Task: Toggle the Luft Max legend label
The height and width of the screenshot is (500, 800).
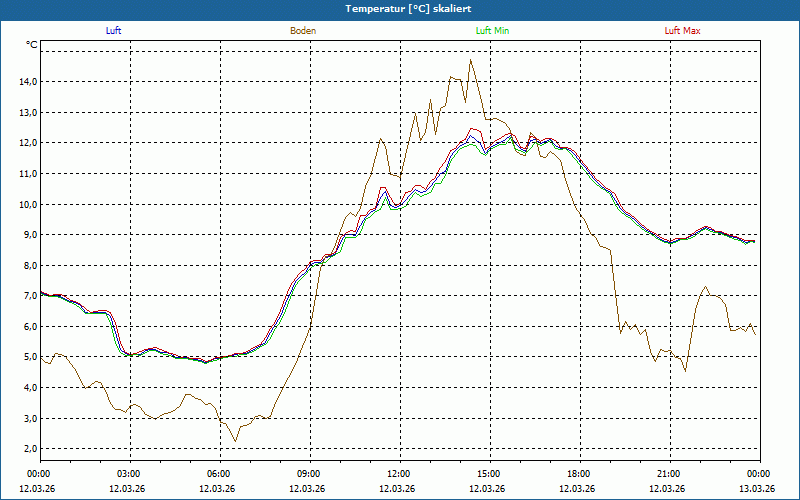Action: 682,31
